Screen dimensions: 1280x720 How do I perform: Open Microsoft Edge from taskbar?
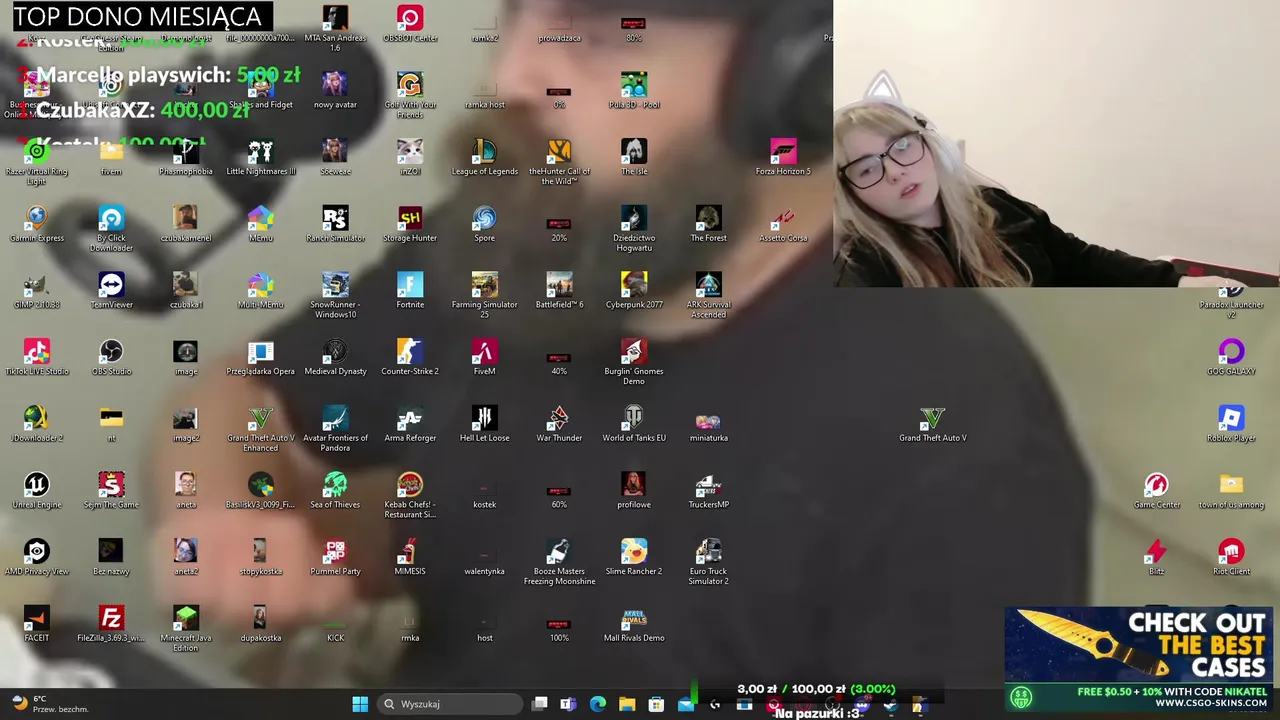coord(598,704)
